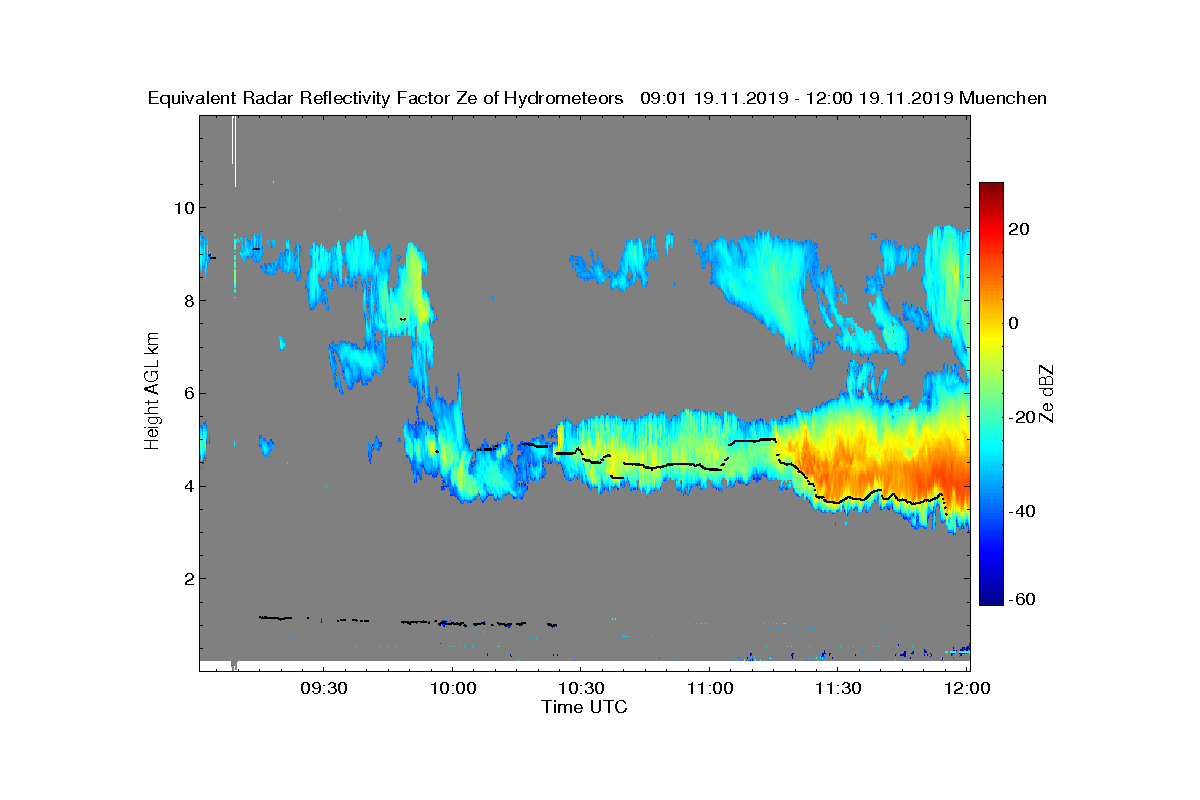Click the 10:00 time tick label
This screenshot has height=800, width=1200.
point(452,689)
